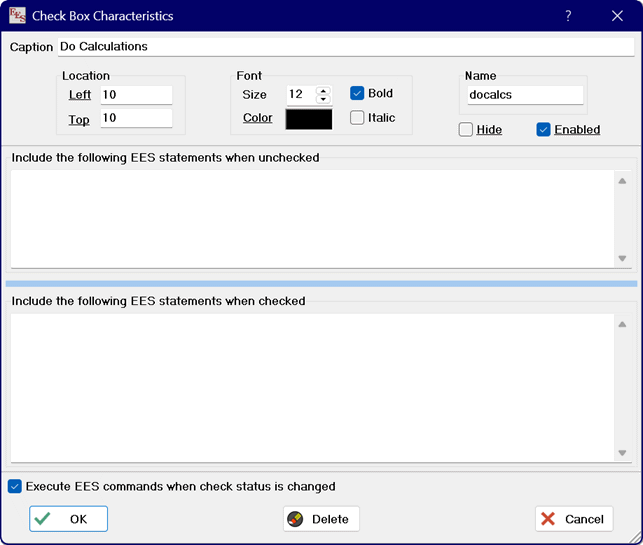
Task: Enable the Italic font checkbox
Action: 357,118
